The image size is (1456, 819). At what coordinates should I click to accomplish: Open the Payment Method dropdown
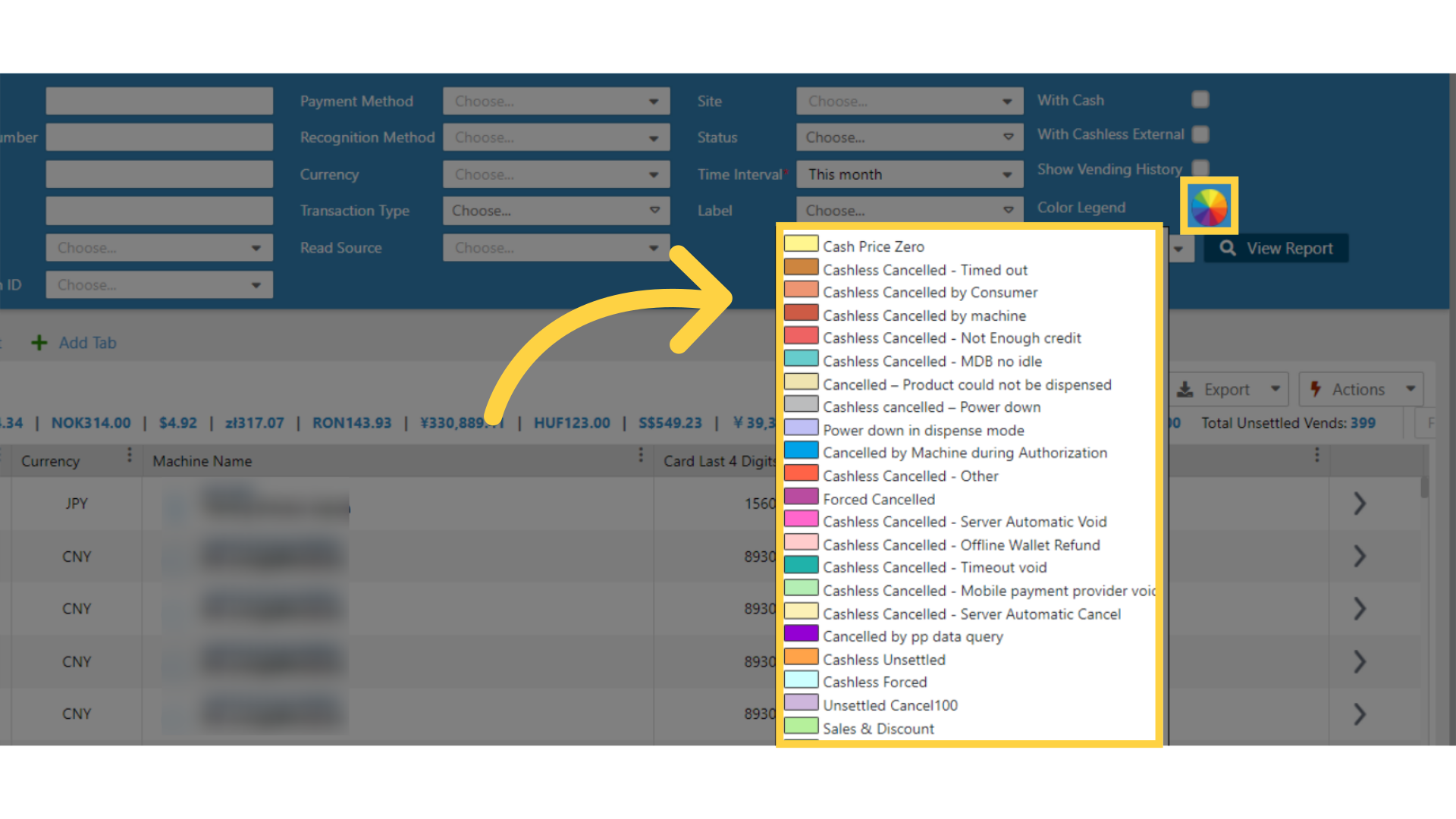tap(556, 101)
